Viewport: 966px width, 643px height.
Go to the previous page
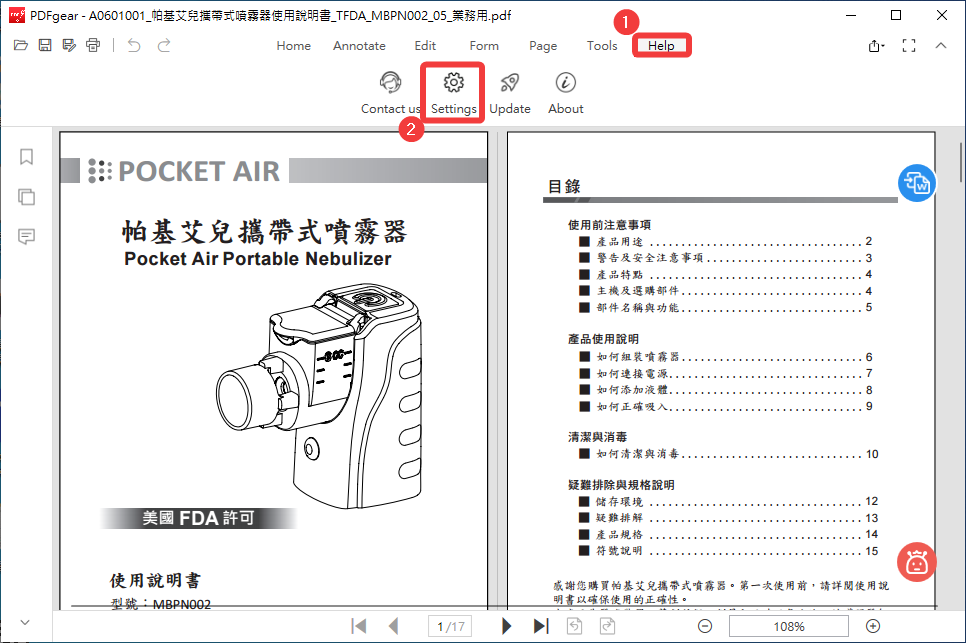click(x=393, y=626)
